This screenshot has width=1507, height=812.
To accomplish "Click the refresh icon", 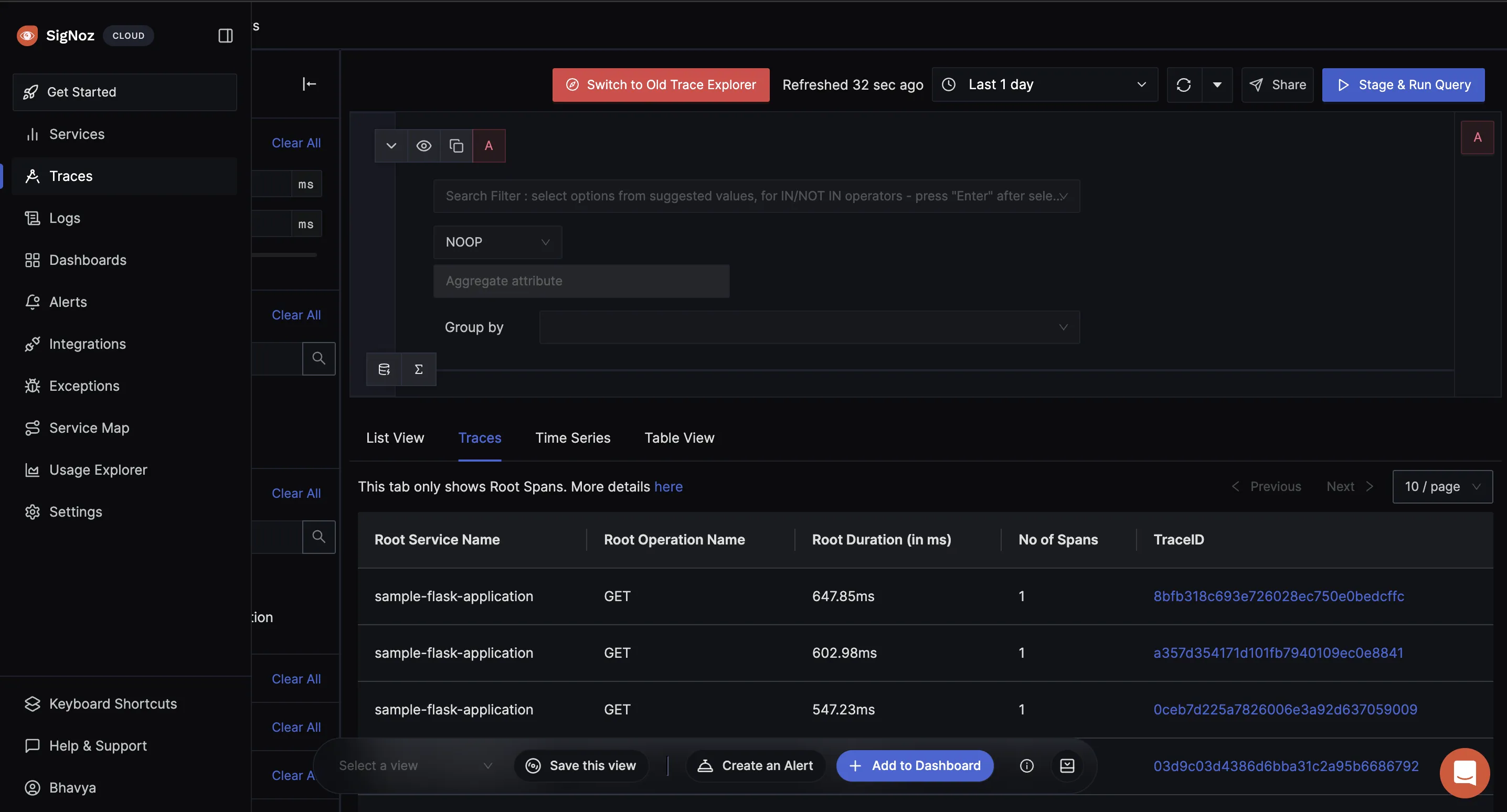I will (1183, 85).
